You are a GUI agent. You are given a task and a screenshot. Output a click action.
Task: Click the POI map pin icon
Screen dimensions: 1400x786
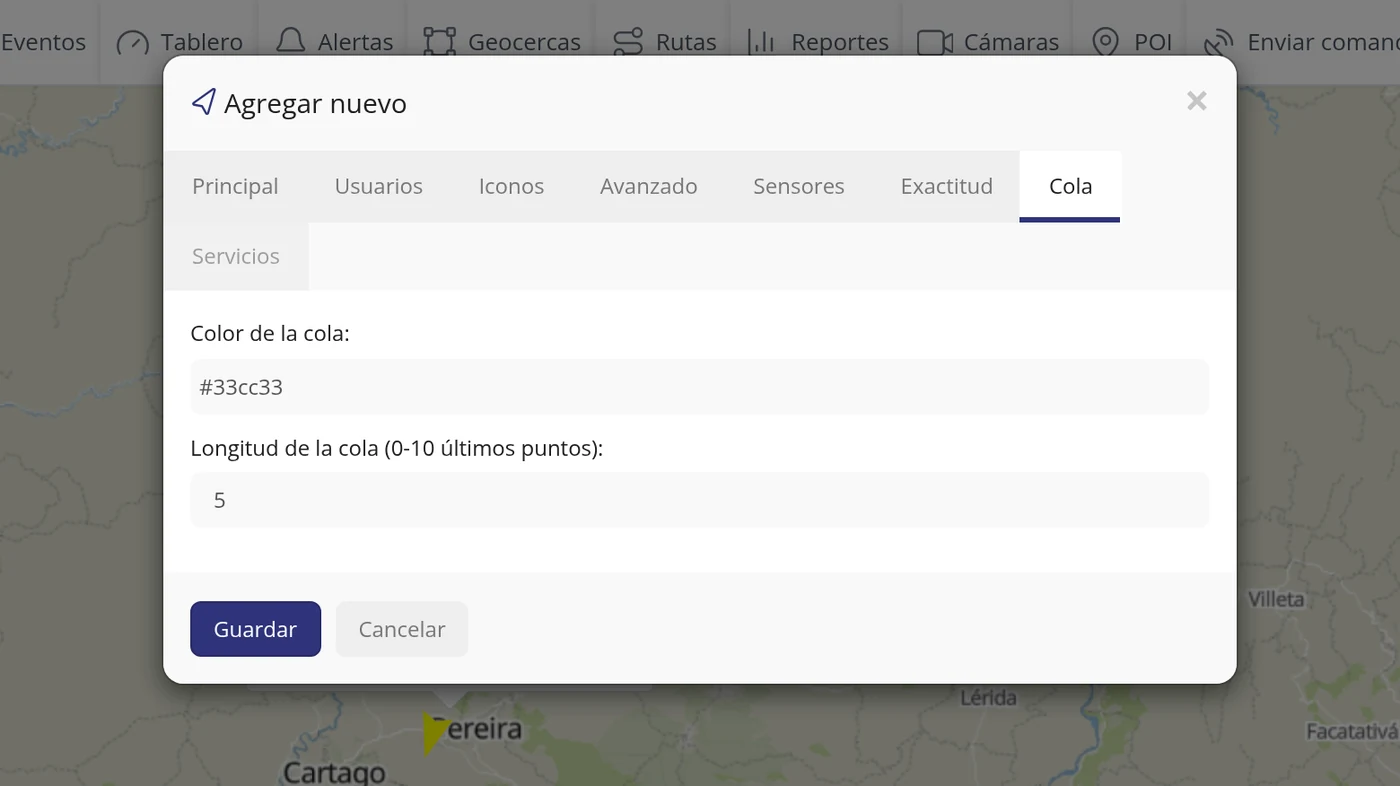[1105, 42]
